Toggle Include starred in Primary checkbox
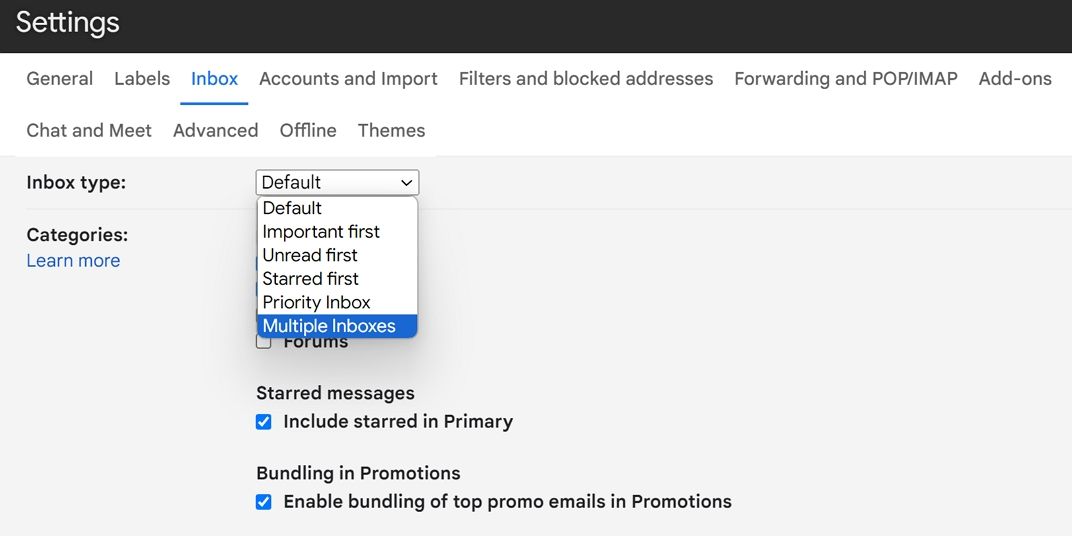The height and width of the screenshot is (536, 1072). coord(264,422)
